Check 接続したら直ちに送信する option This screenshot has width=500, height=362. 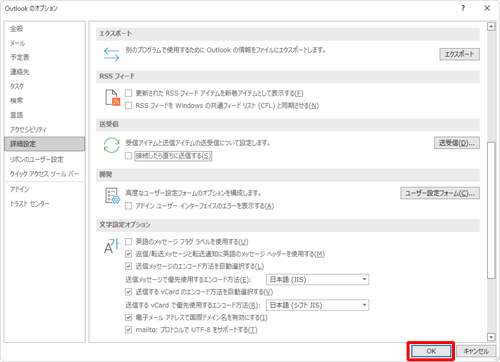(x=128, y=156)
